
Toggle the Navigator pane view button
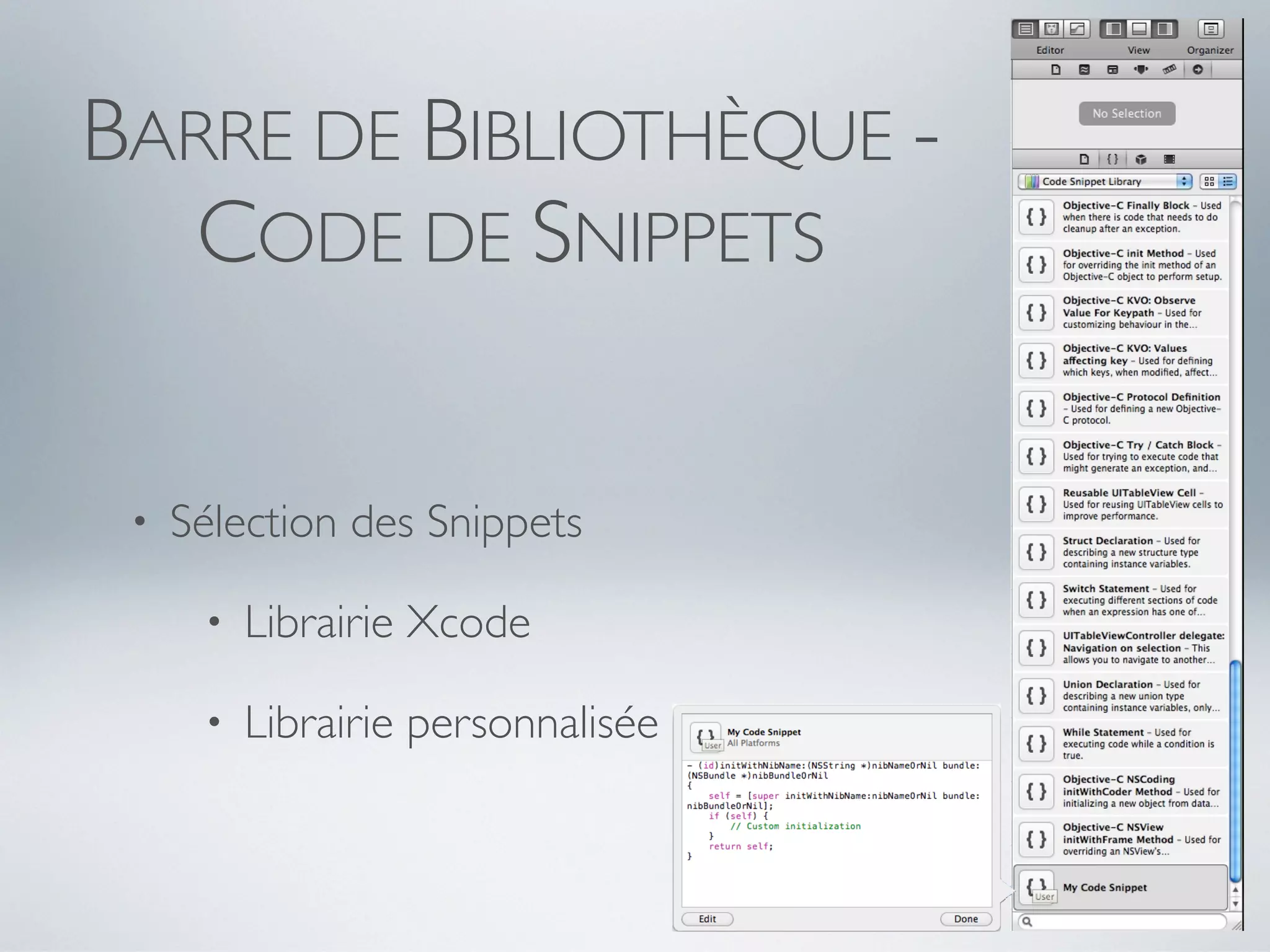point(1113,29)
